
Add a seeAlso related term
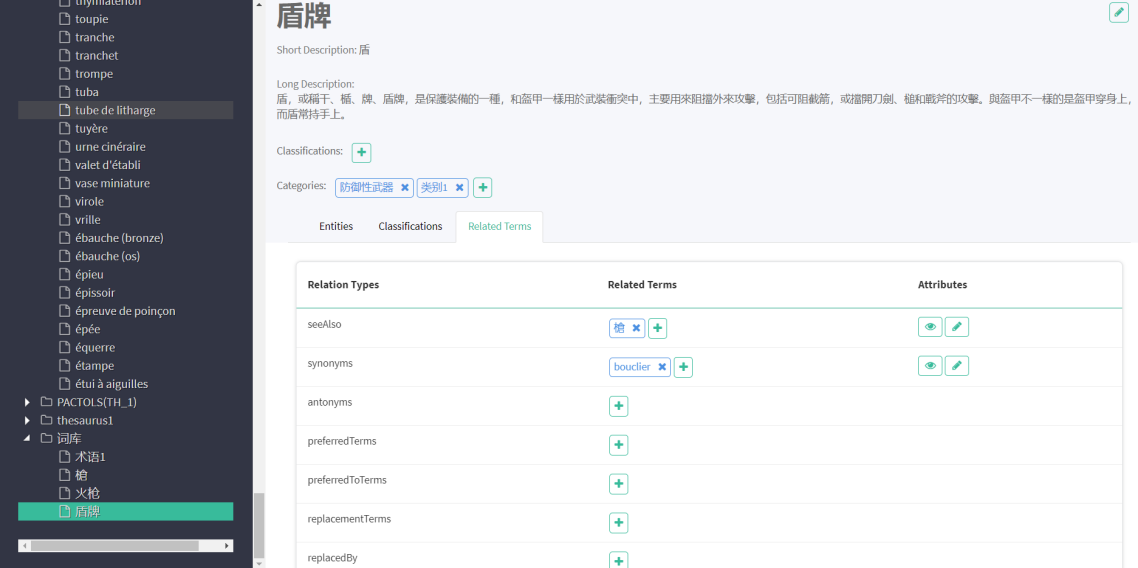pos(657,328)
